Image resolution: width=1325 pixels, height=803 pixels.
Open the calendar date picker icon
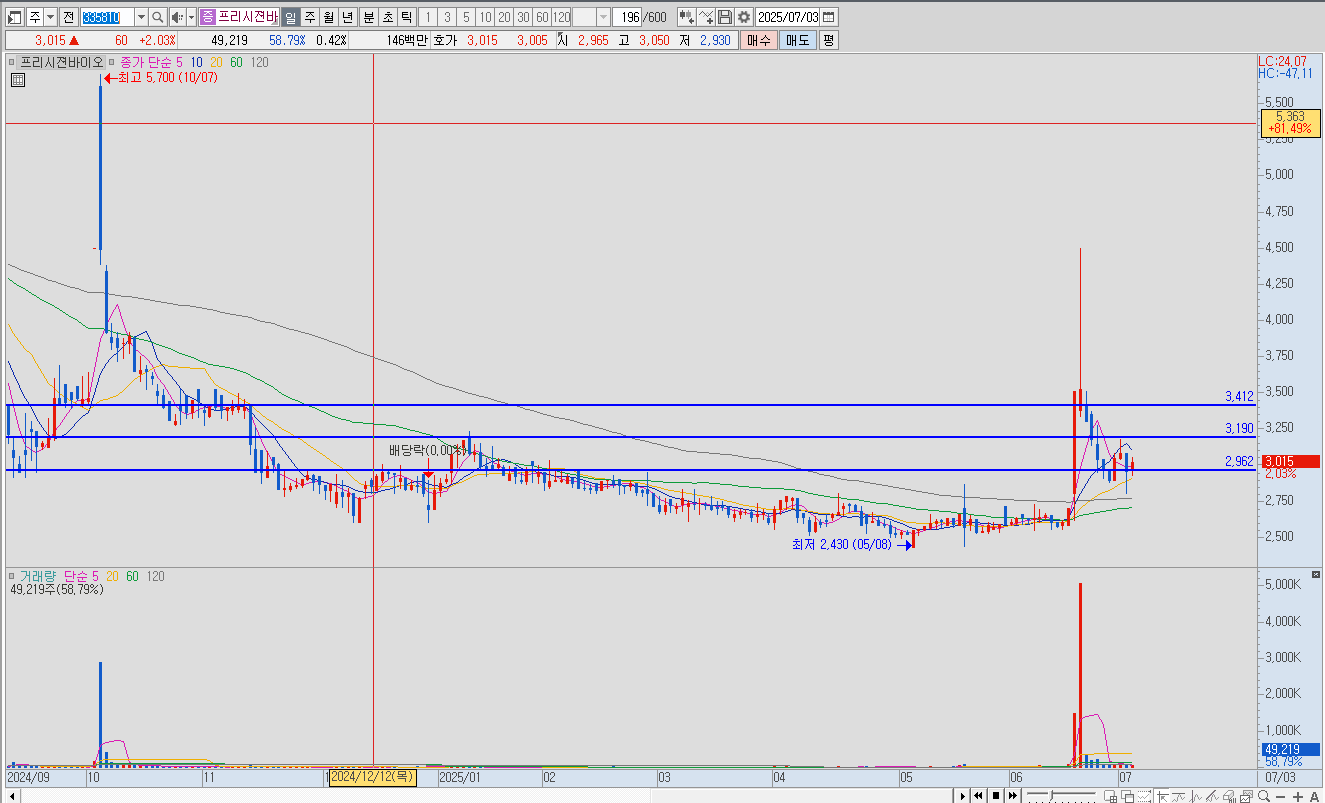point(830,17)
